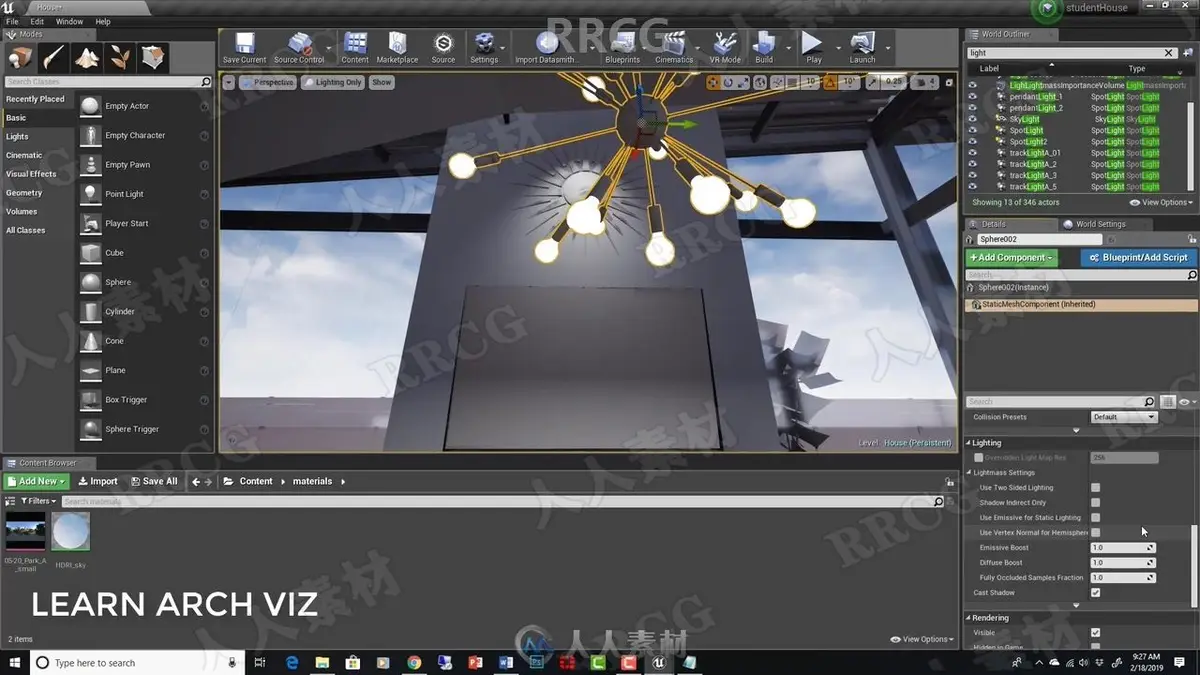Switch to Paint mode in Modes panel
1200x675 pixels.
(x=54, y=57)
